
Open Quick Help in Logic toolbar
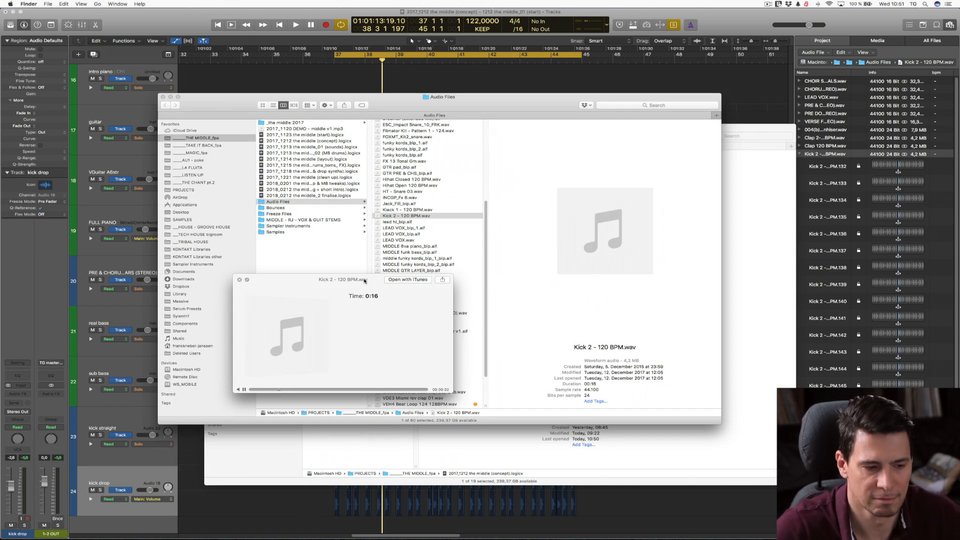[37, 25]
